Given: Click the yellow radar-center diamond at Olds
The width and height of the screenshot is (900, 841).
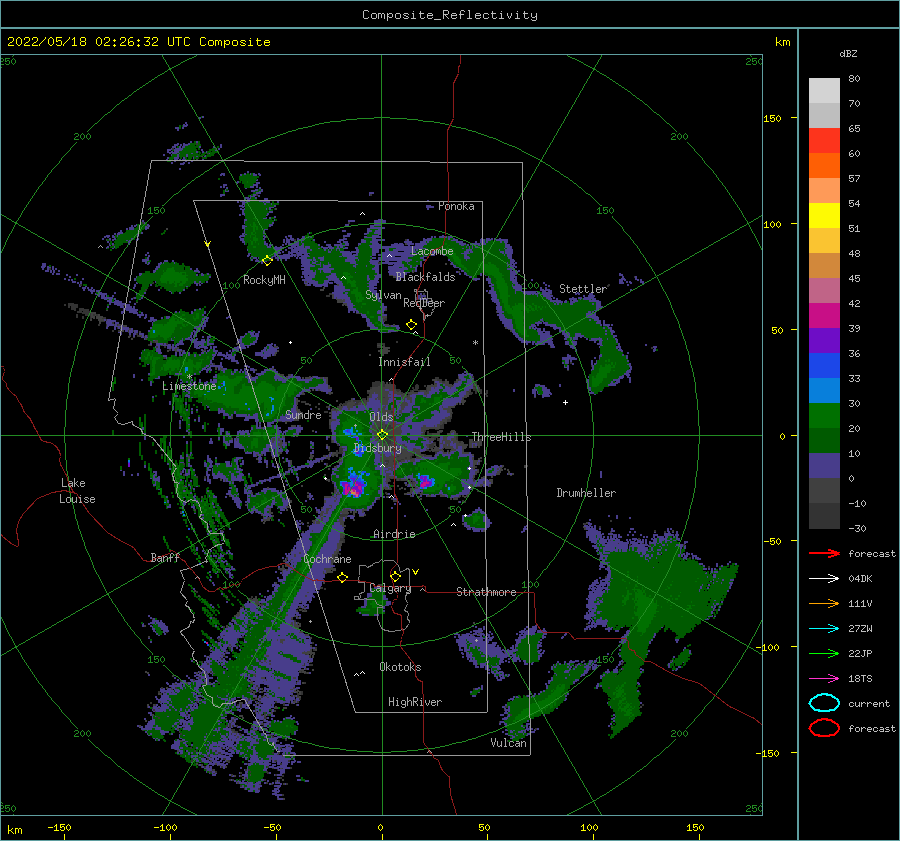Looking at the screenshot, I should coord(382,435).
